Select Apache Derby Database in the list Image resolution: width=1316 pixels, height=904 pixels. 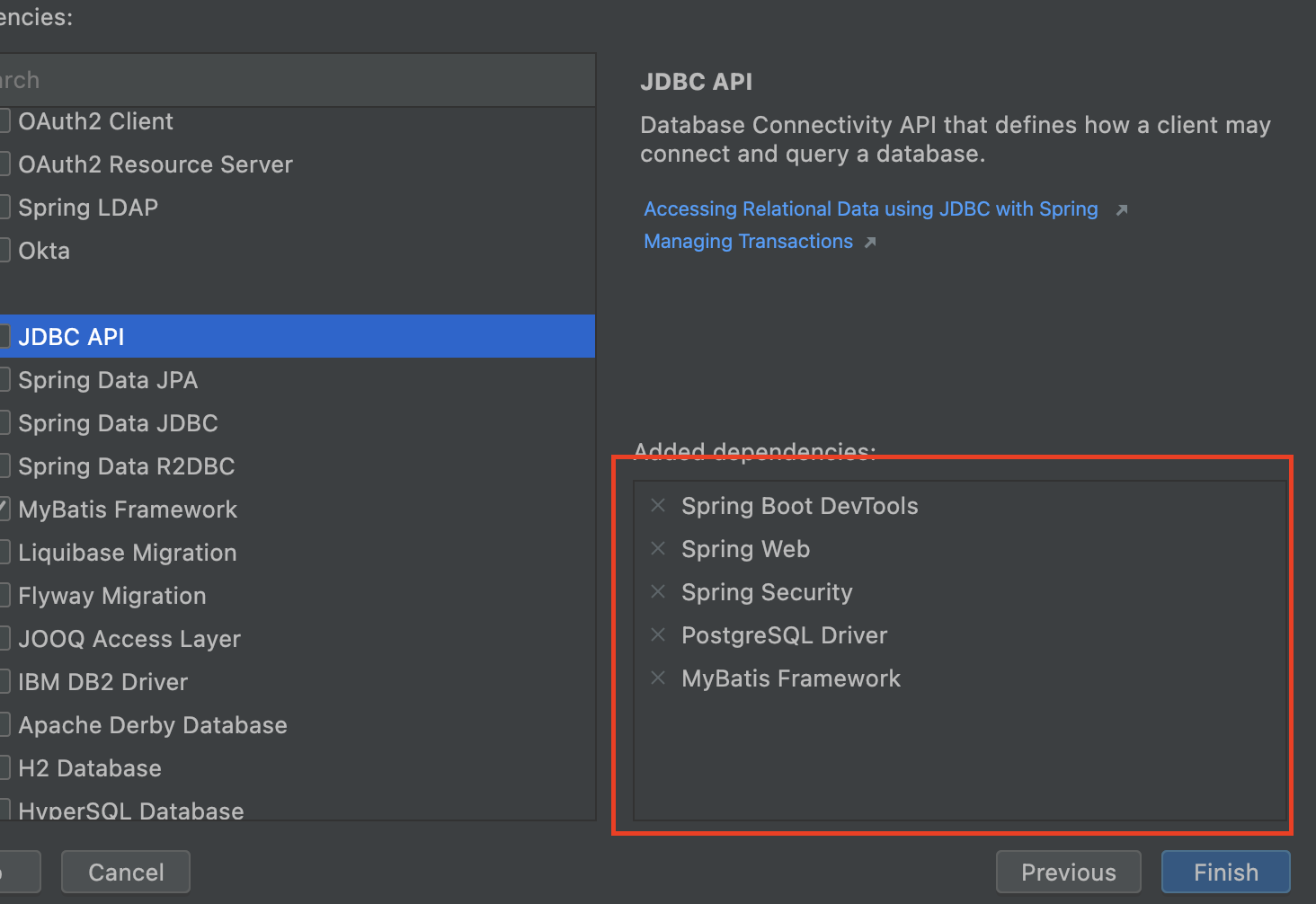(x=297, y=725)
